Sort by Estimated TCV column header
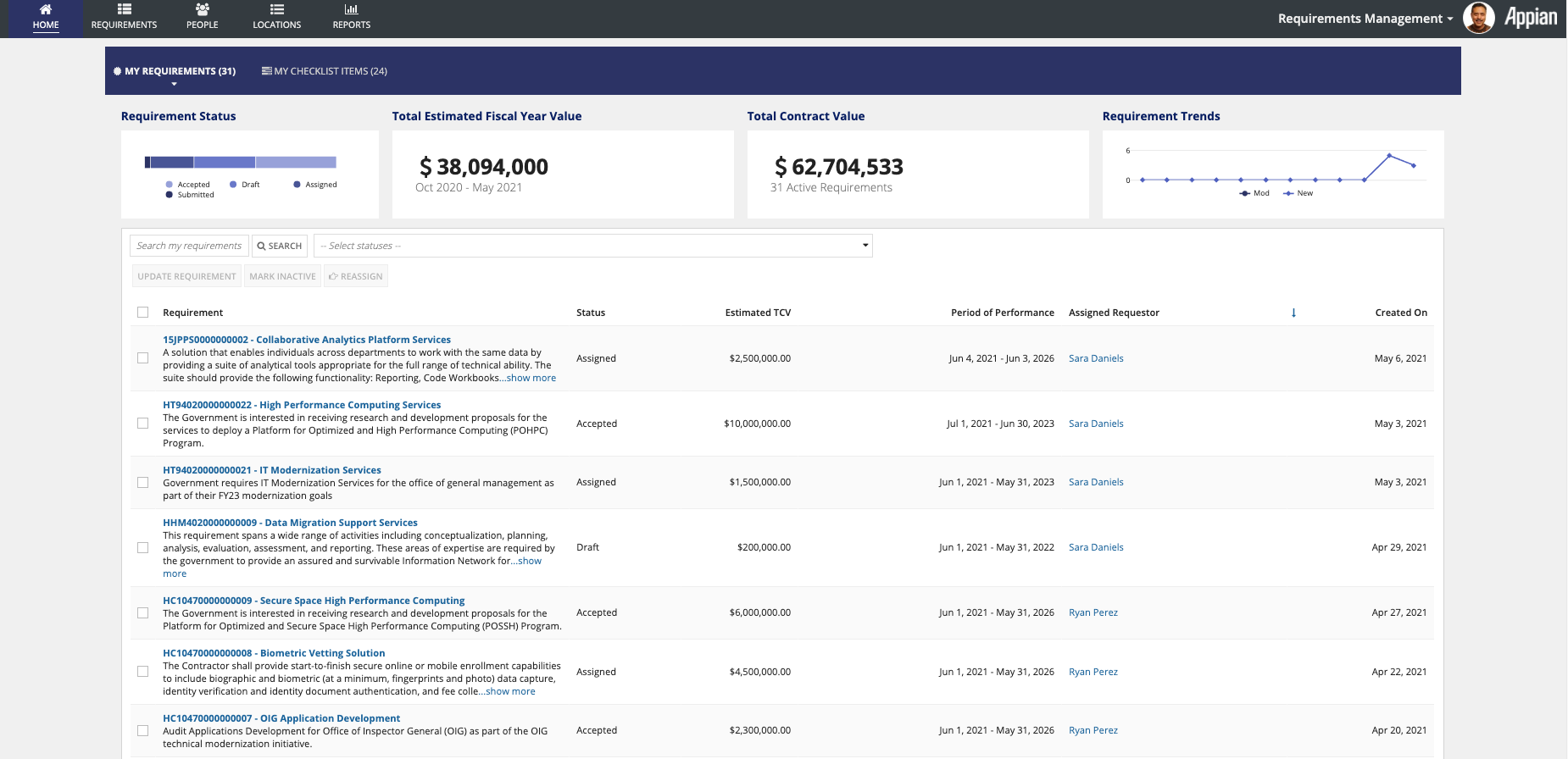 (758, 313)
